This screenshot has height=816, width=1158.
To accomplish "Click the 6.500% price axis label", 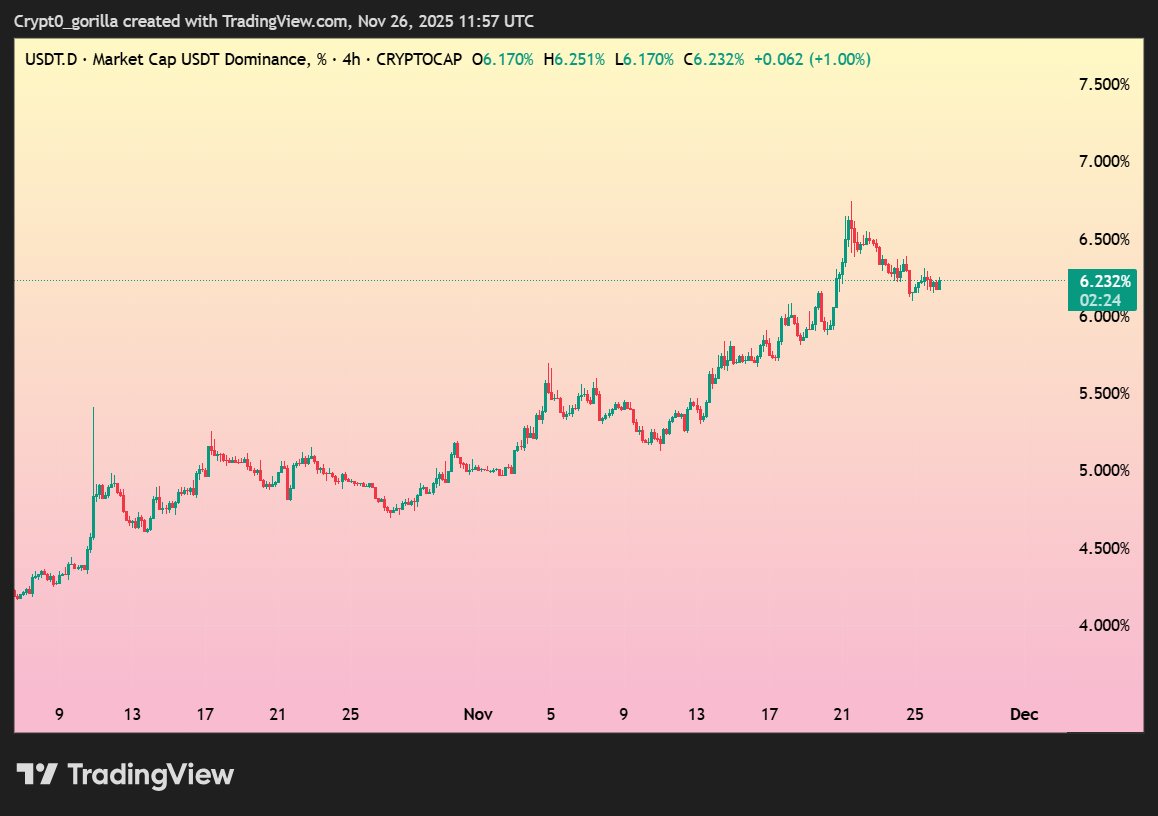I will 1104,239.
